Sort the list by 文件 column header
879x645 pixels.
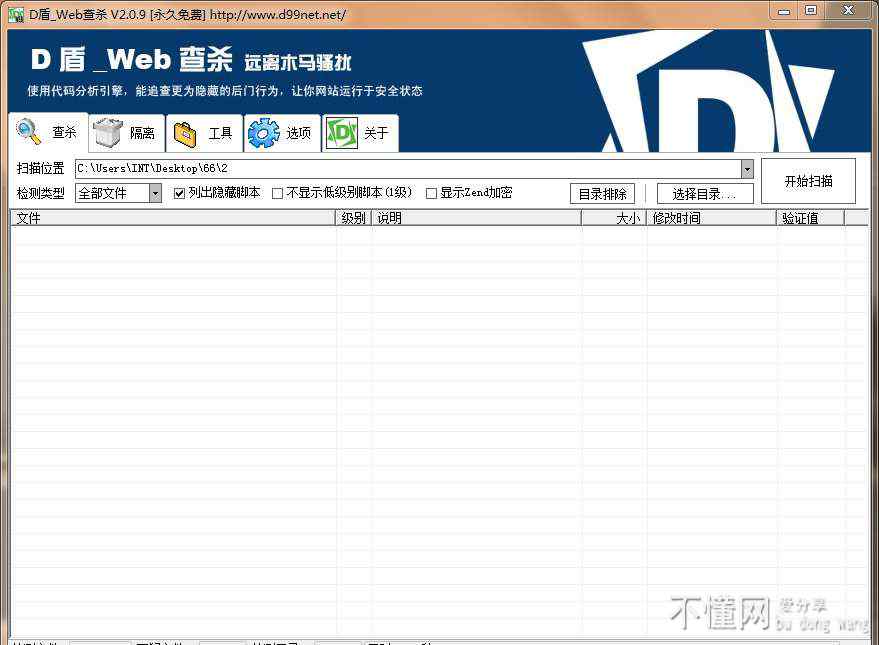pyautogui.click(x=172, y=218)
